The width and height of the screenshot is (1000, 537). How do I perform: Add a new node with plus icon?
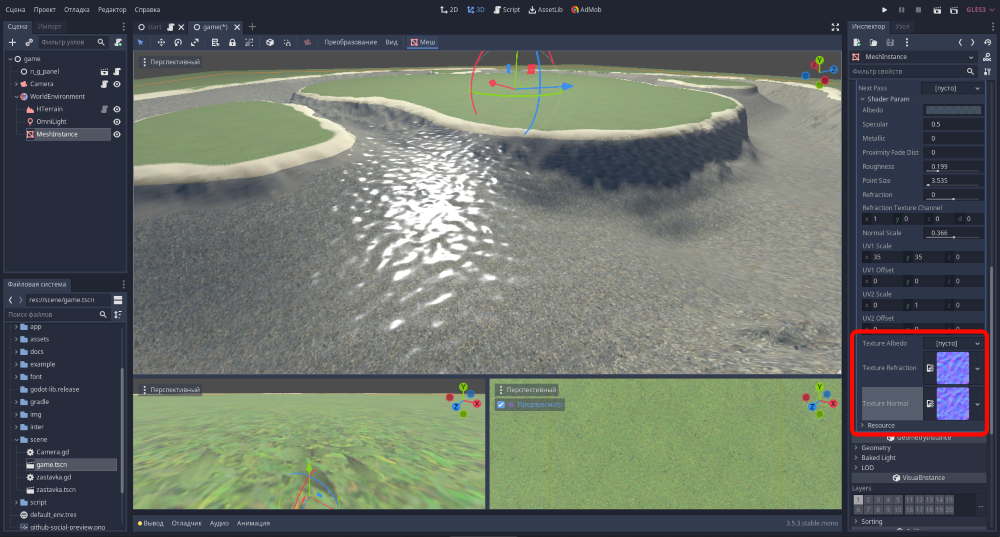pyautogui.click(x=12, y=42)
